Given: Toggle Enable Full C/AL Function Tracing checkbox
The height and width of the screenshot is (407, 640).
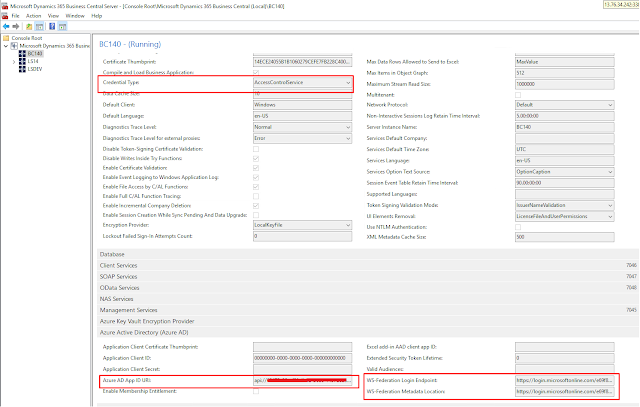Looking at the screenshot, I should 256,196.
